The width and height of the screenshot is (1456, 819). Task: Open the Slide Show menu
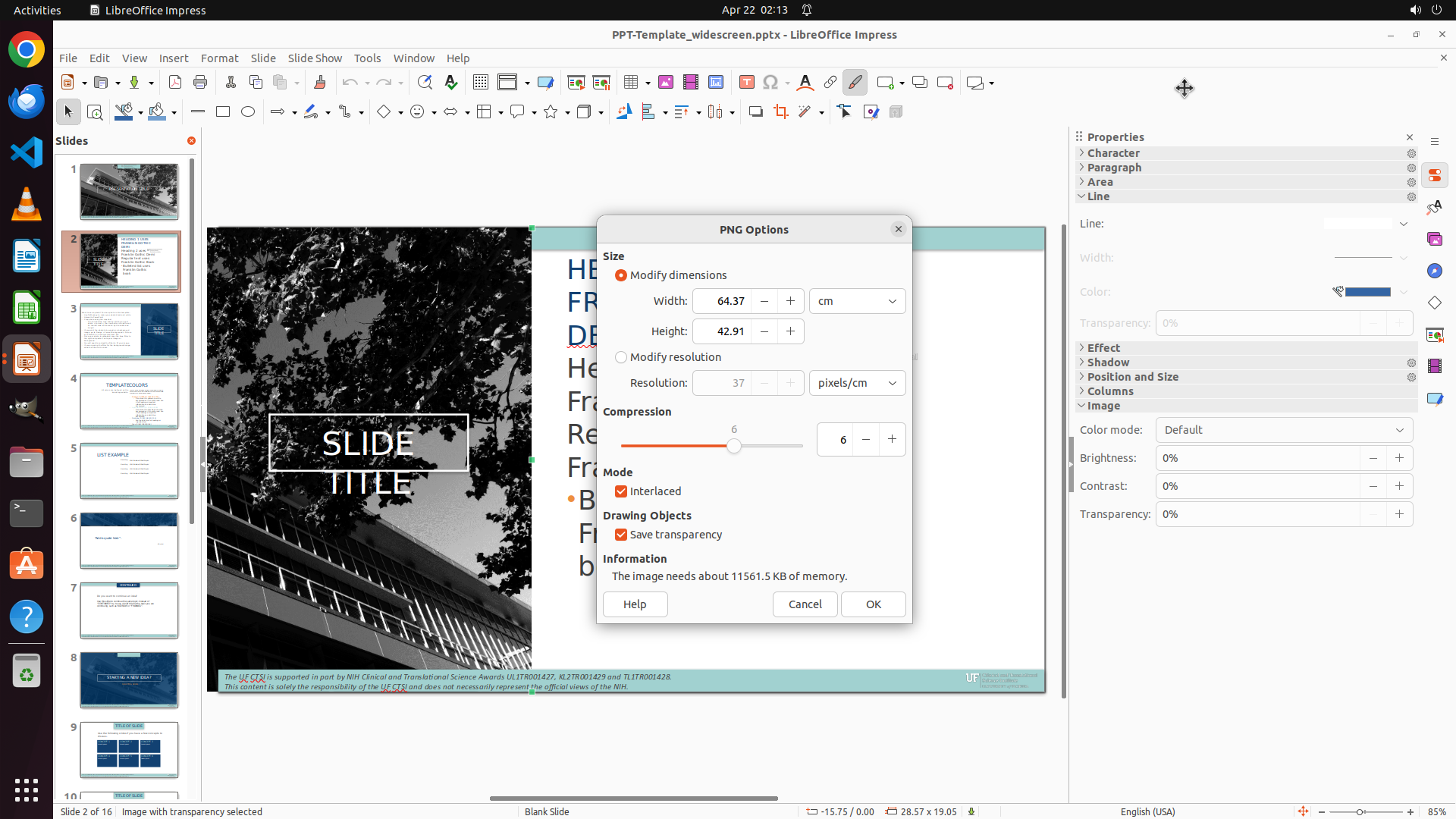click(315, 58)
